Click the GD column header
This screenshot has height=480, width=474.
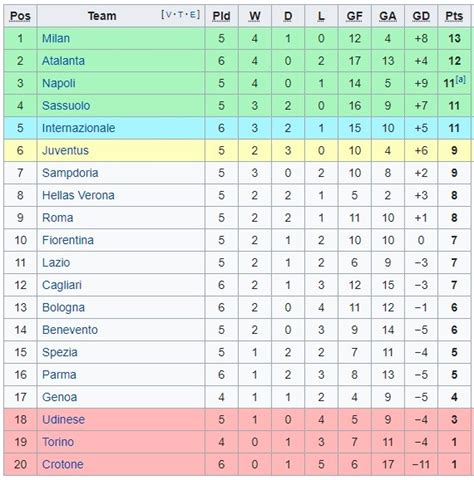coord(421,16)
